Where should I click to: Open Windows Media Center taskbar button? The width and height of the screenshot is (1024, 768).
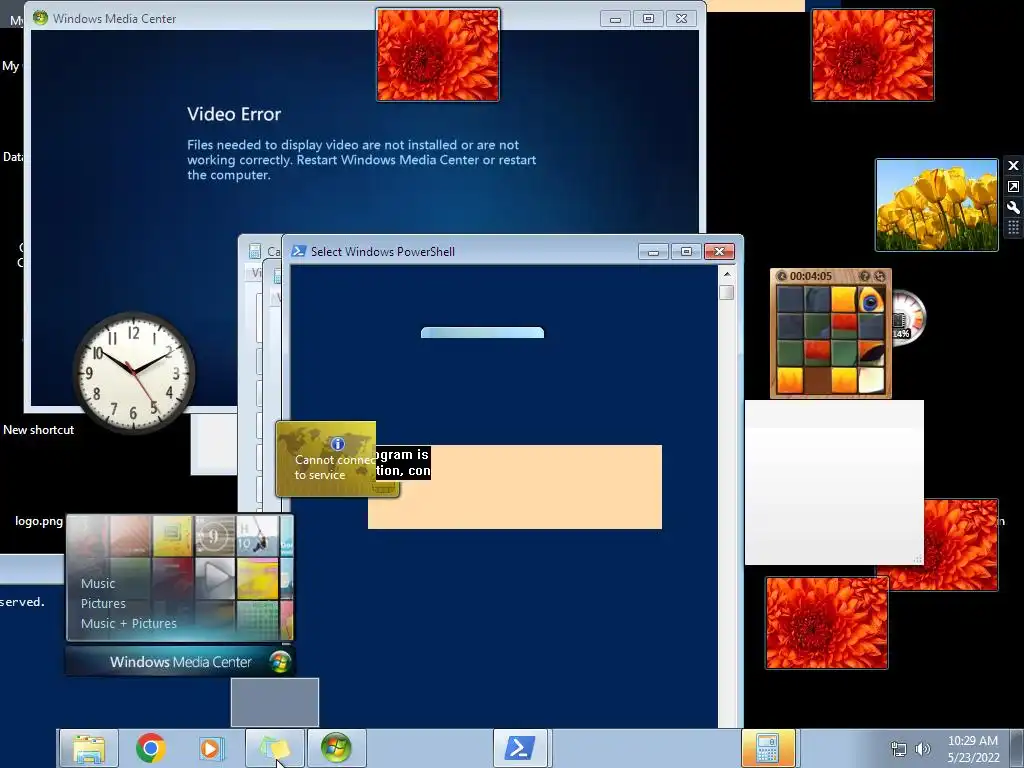coord(336,748)
